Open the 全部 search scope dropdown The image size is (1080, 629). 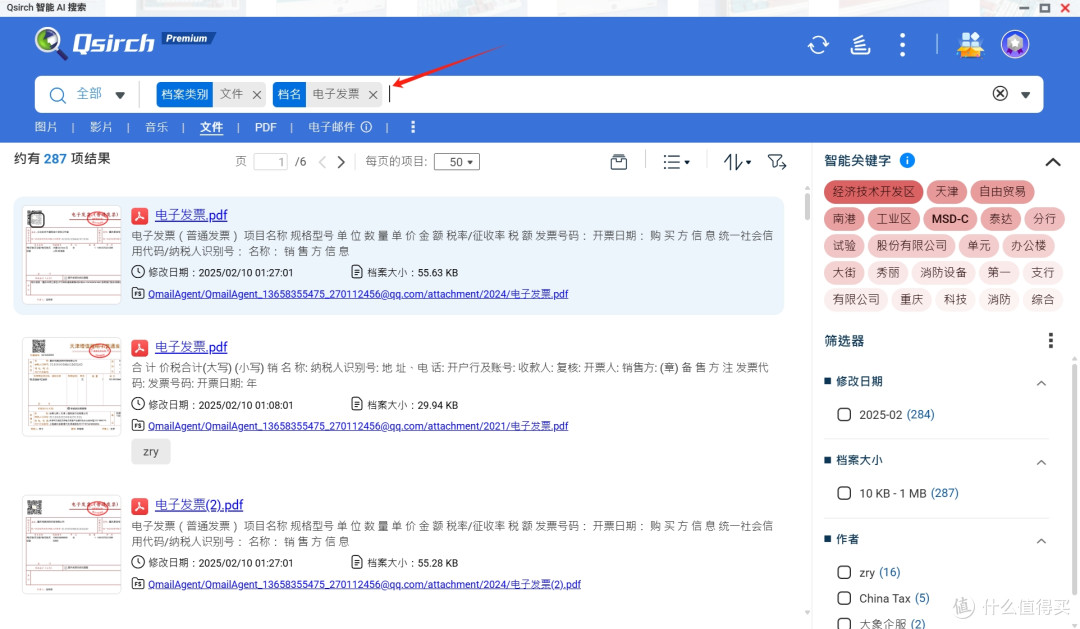pos(101,94)
